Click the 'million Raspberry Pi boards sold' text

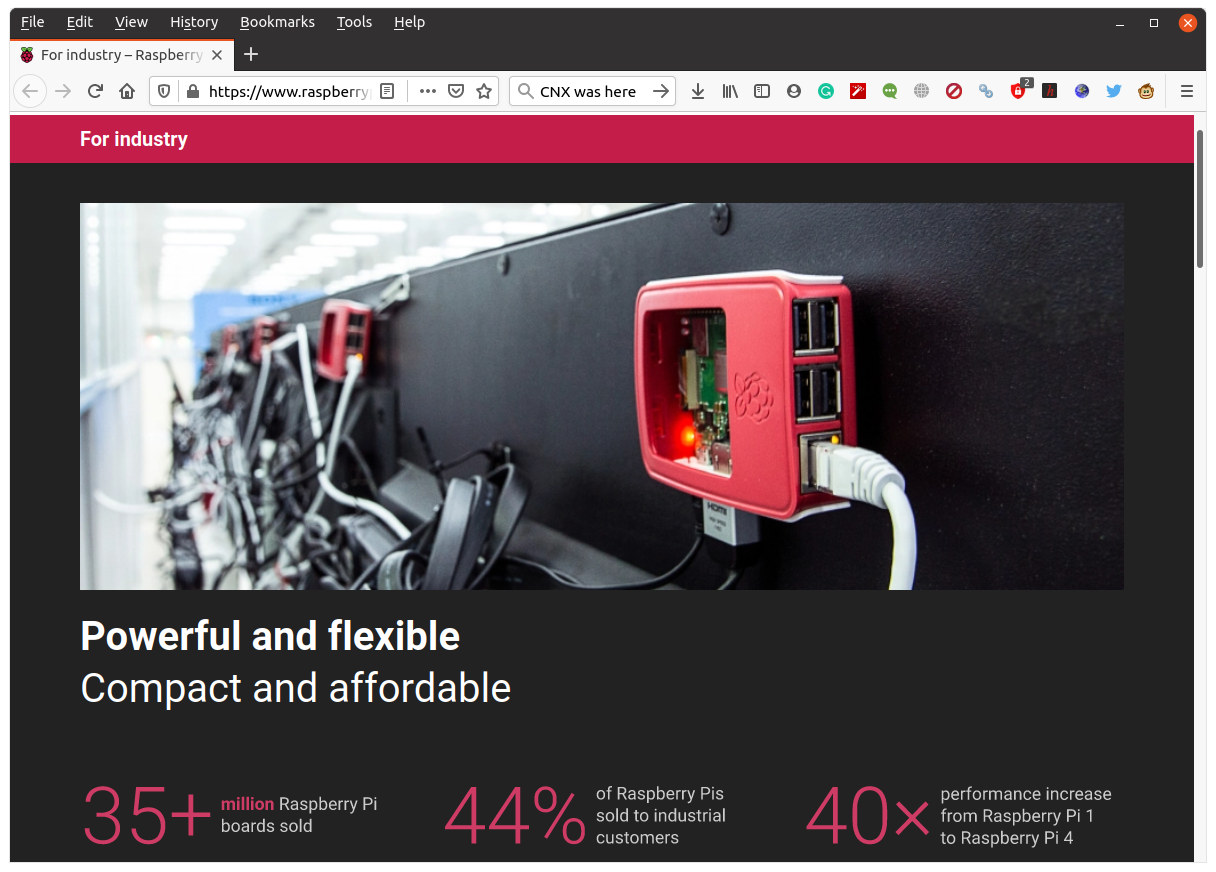pyautogui.click(x=299, y=815)
